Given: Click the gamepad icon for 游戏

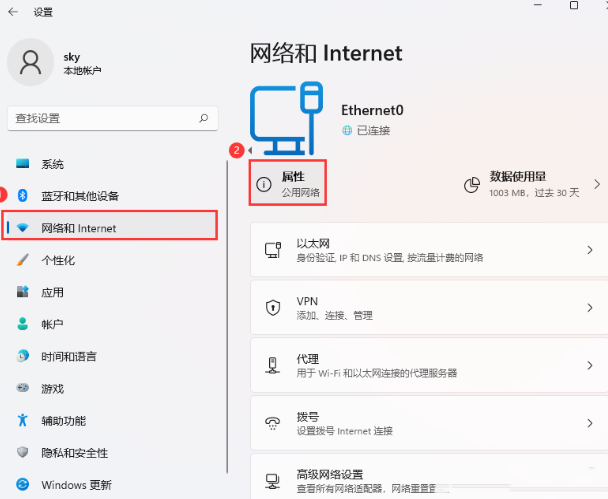Looking at the screenshot, I should point(22,388).
